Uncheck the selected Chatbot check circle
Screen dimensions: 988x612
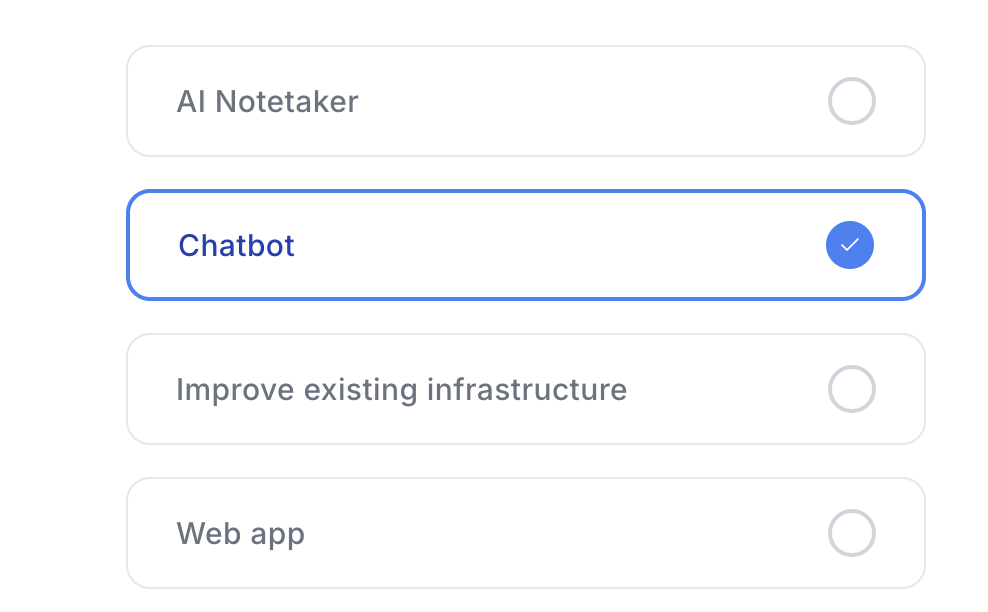pos(850,245)
